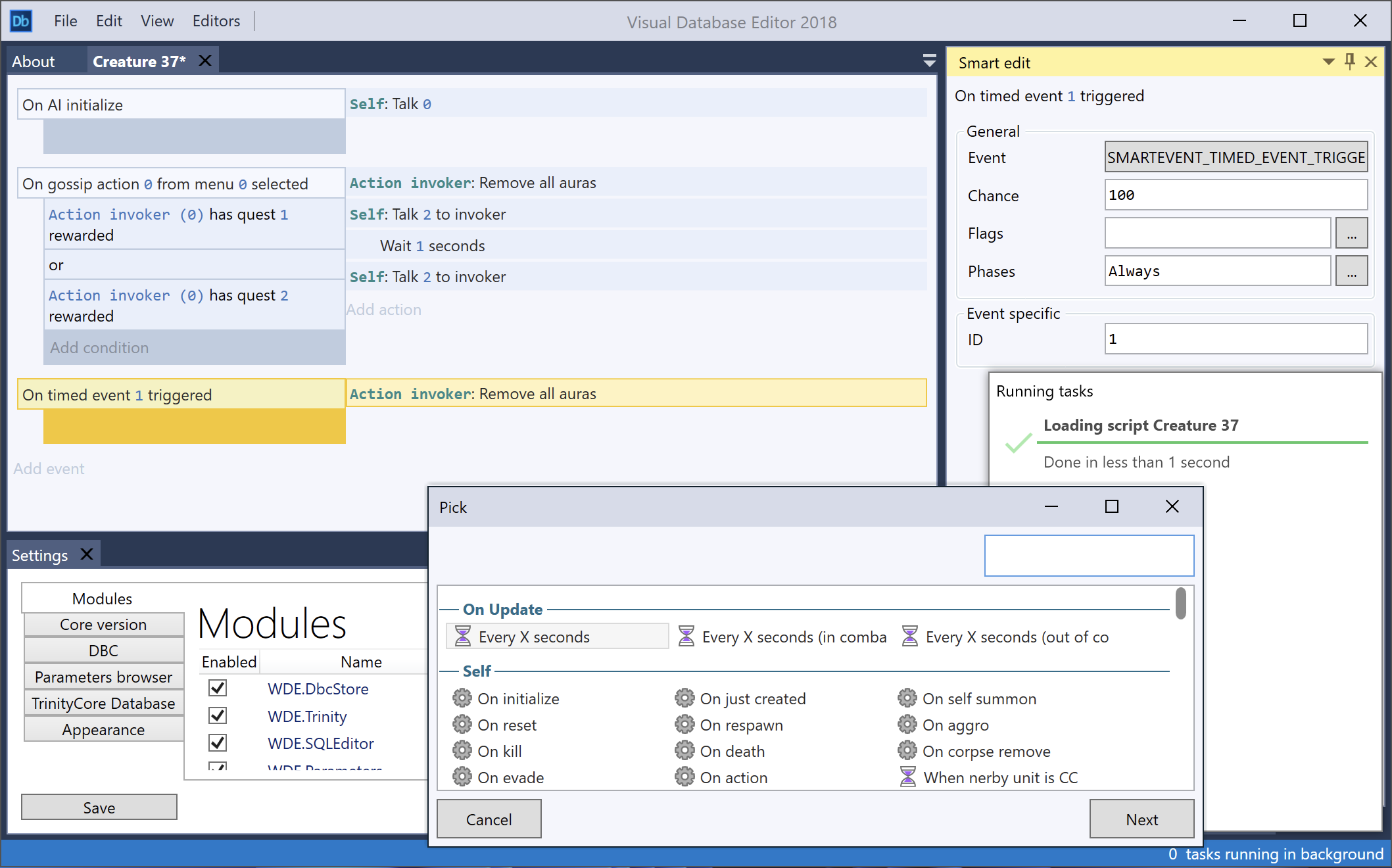Save the module settings
Image resolution: width=1392 pixels, height=868 pixels.
(99, 807)
